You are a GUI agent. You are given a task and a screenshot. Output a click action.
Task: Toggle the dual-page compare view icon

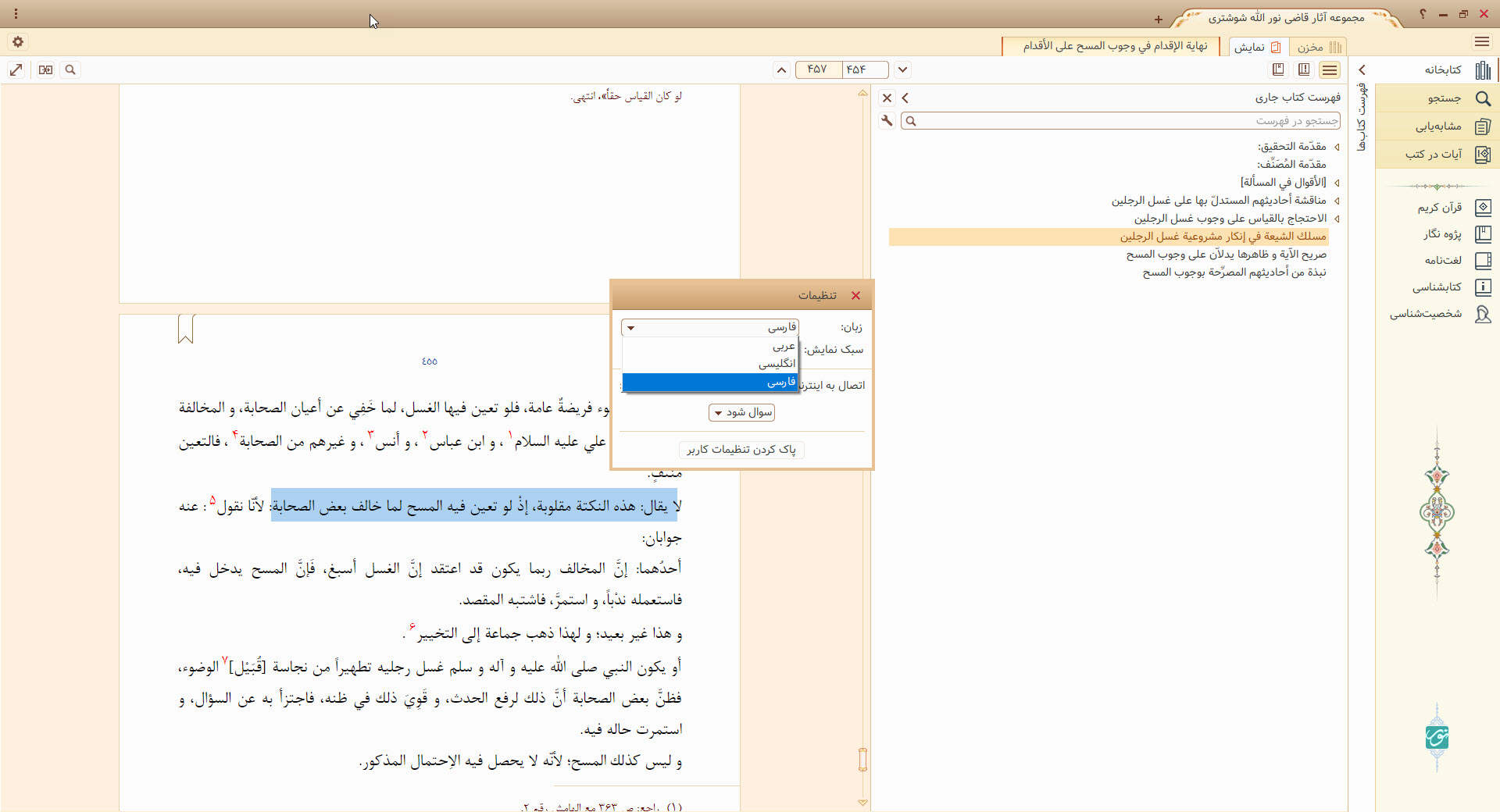click(x=46, y=69)
